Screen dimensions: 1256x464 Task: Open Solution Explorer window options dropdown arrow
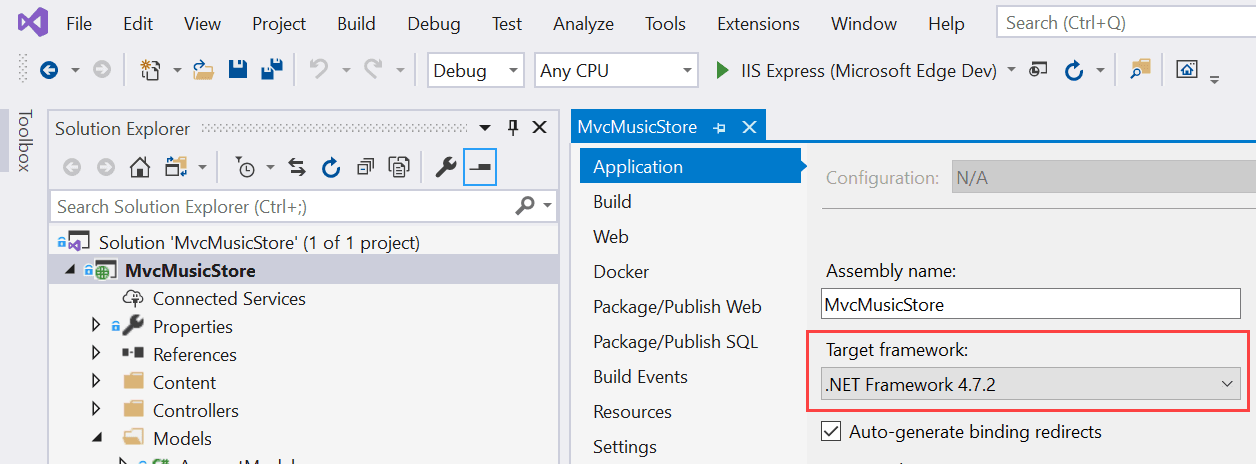(x=486, y=127)
